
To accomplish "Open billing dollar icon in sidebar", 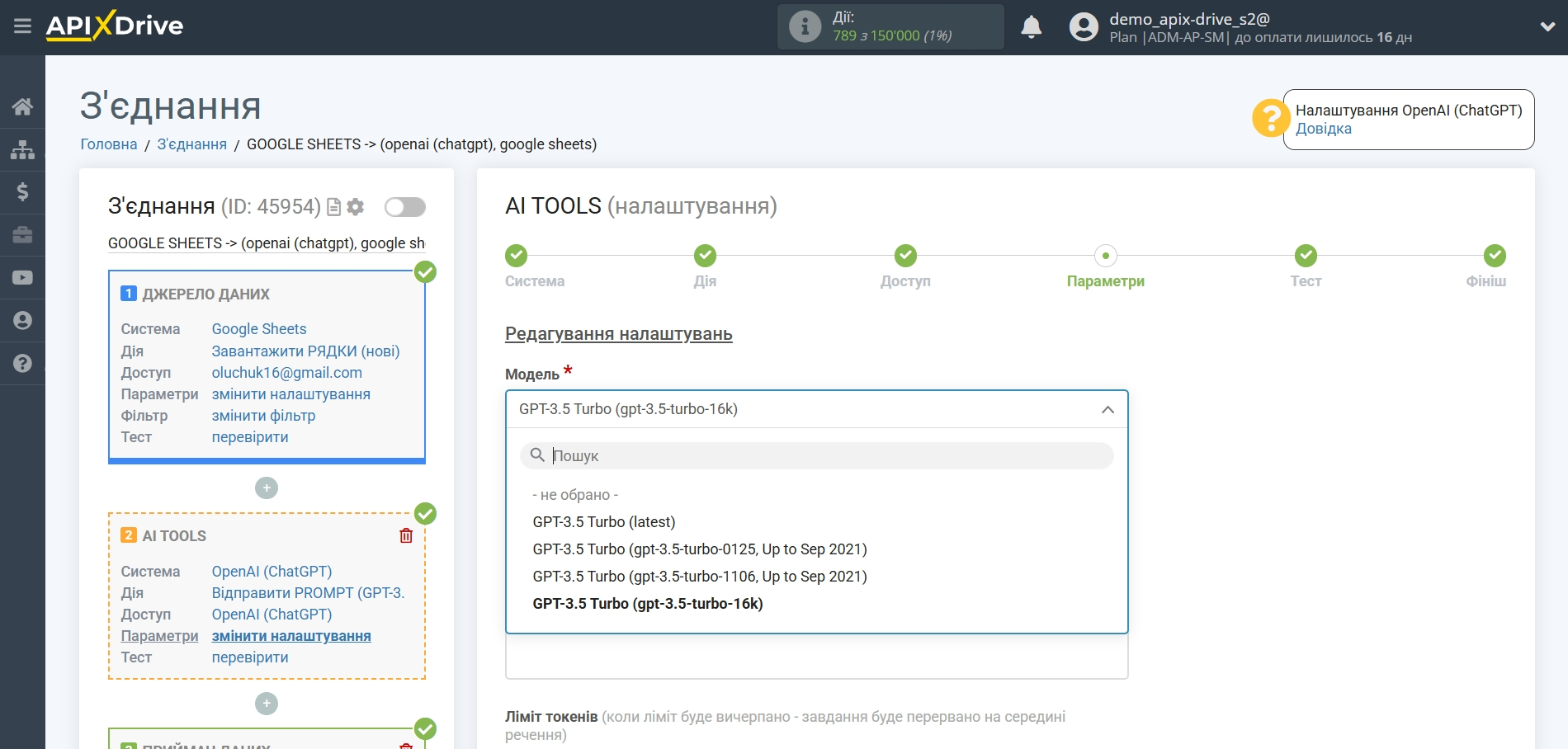I will point(22,192).
